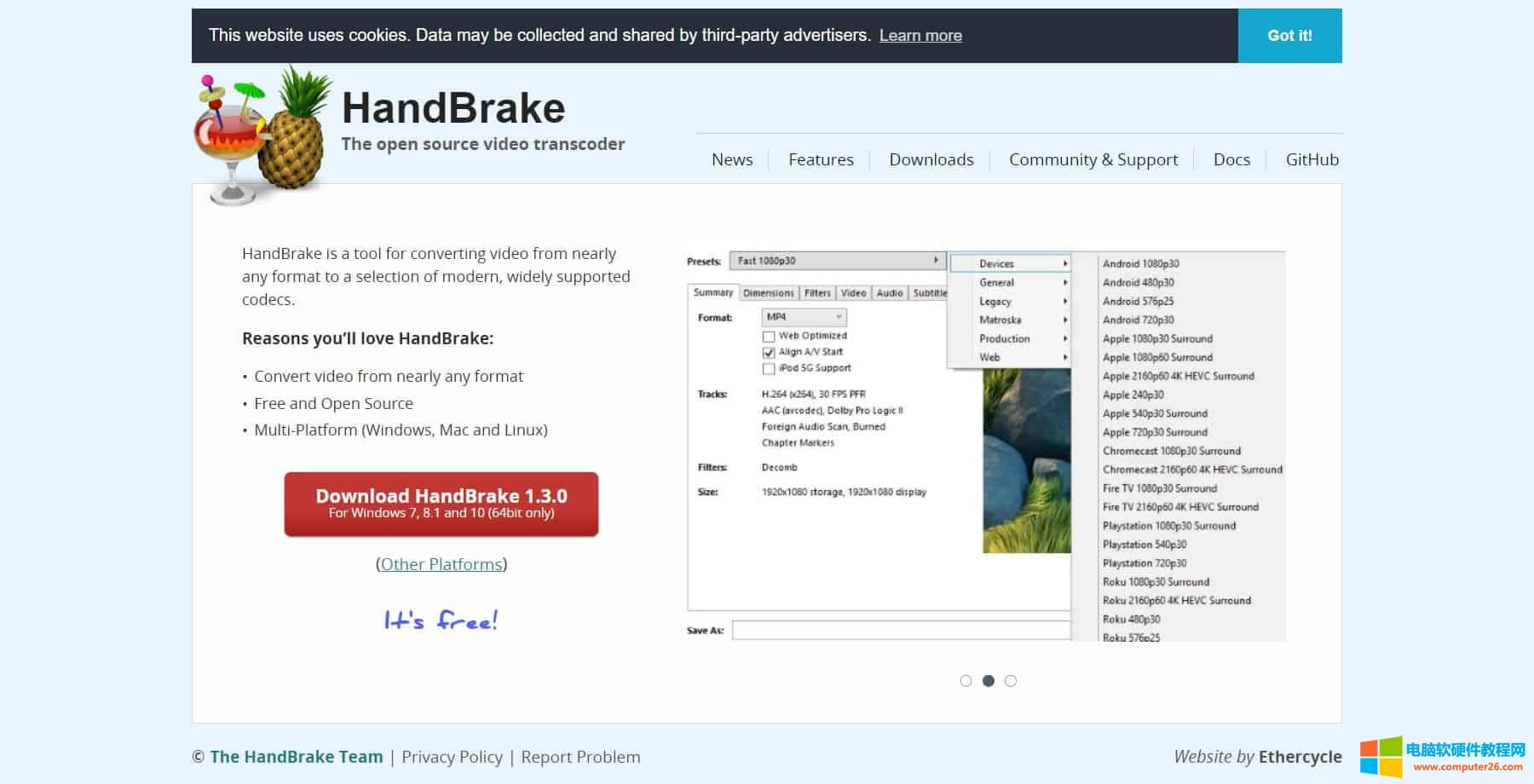
Task: Click 'Reasons you'll love HandBrake:' heading
Action: 368,338
